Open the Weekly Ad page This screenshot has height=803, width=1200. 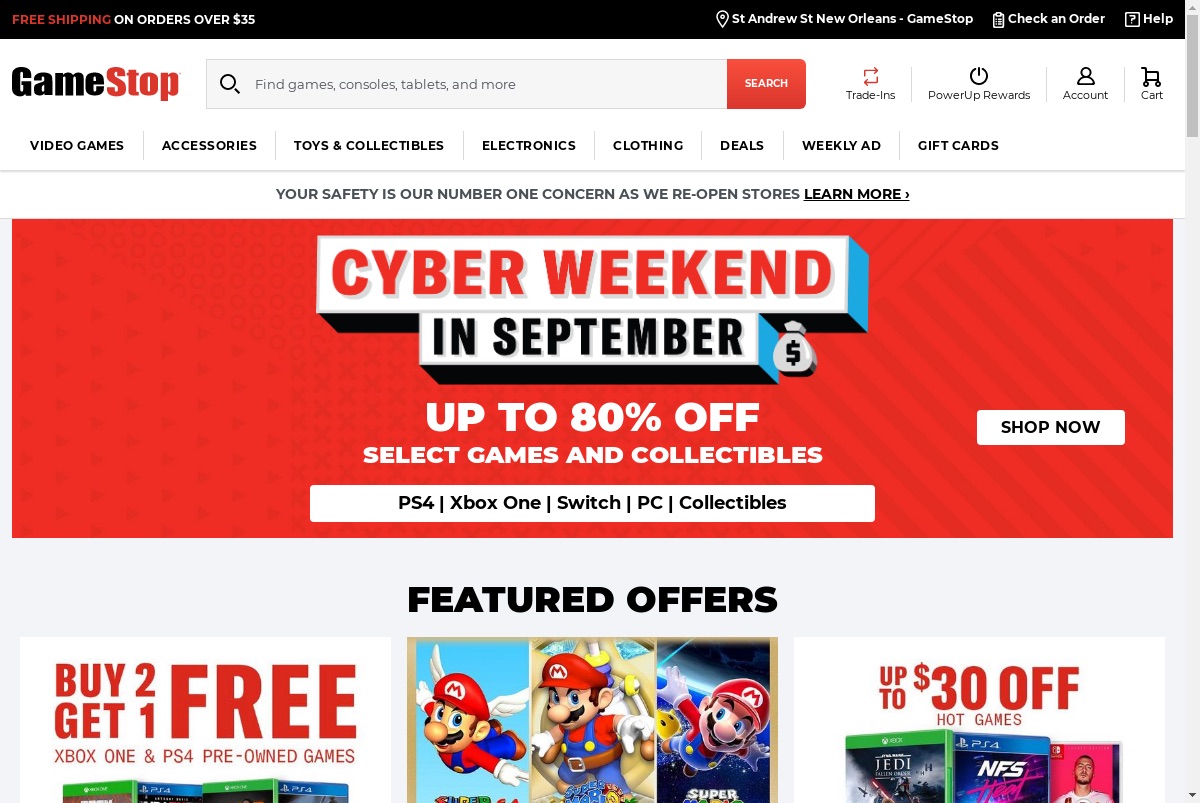tap(841, 145)
